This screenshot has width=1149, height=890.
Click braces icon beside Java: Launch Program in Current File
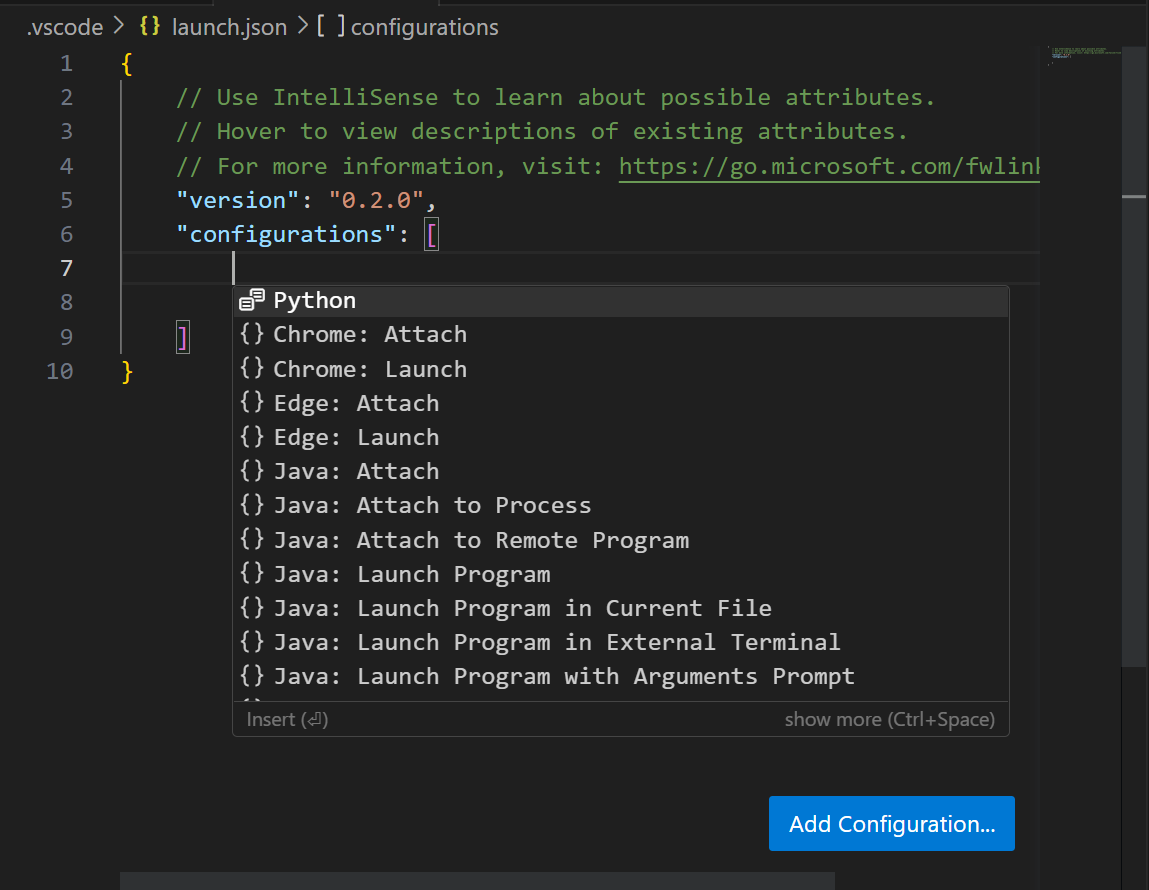(252, 607)
